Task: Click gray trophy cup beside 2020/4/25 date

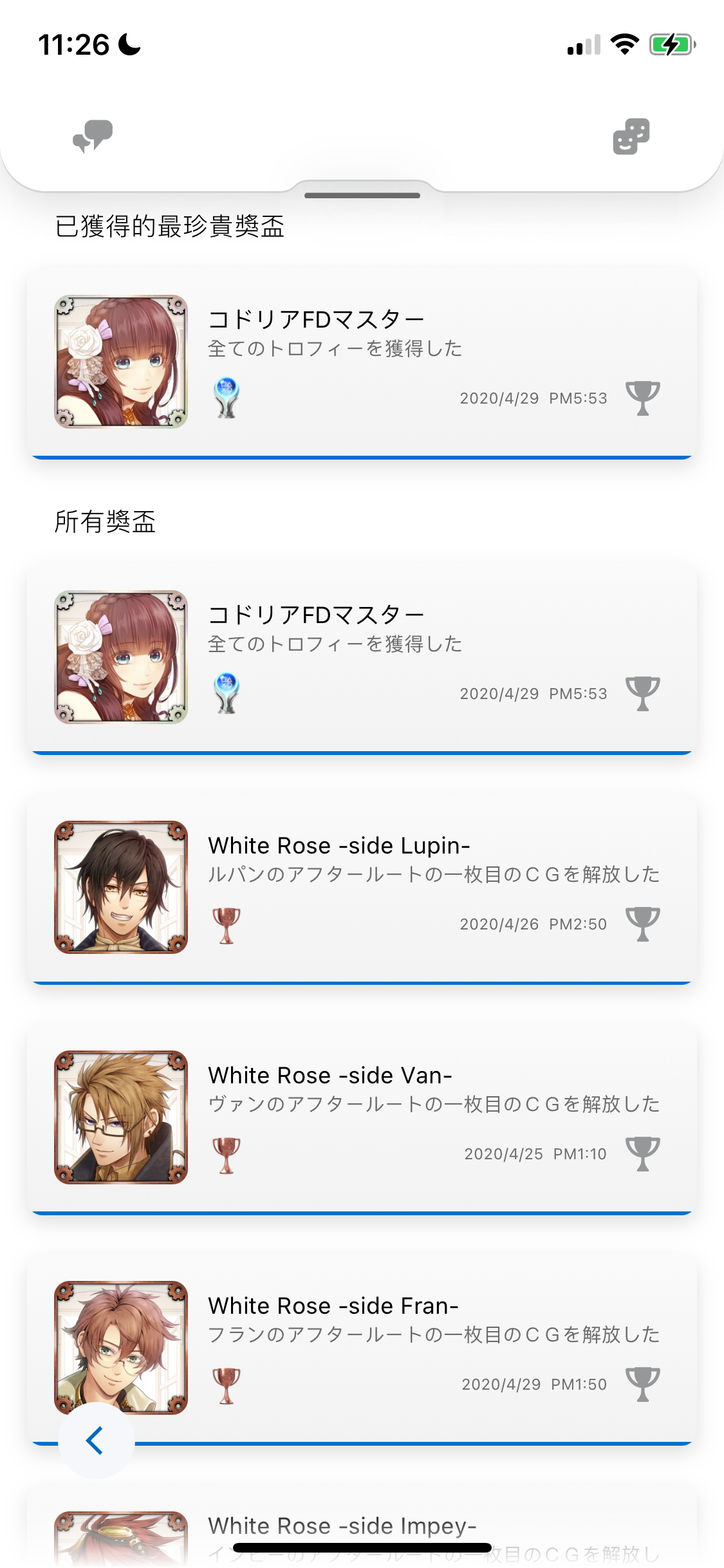Action: pos(643,1153)
